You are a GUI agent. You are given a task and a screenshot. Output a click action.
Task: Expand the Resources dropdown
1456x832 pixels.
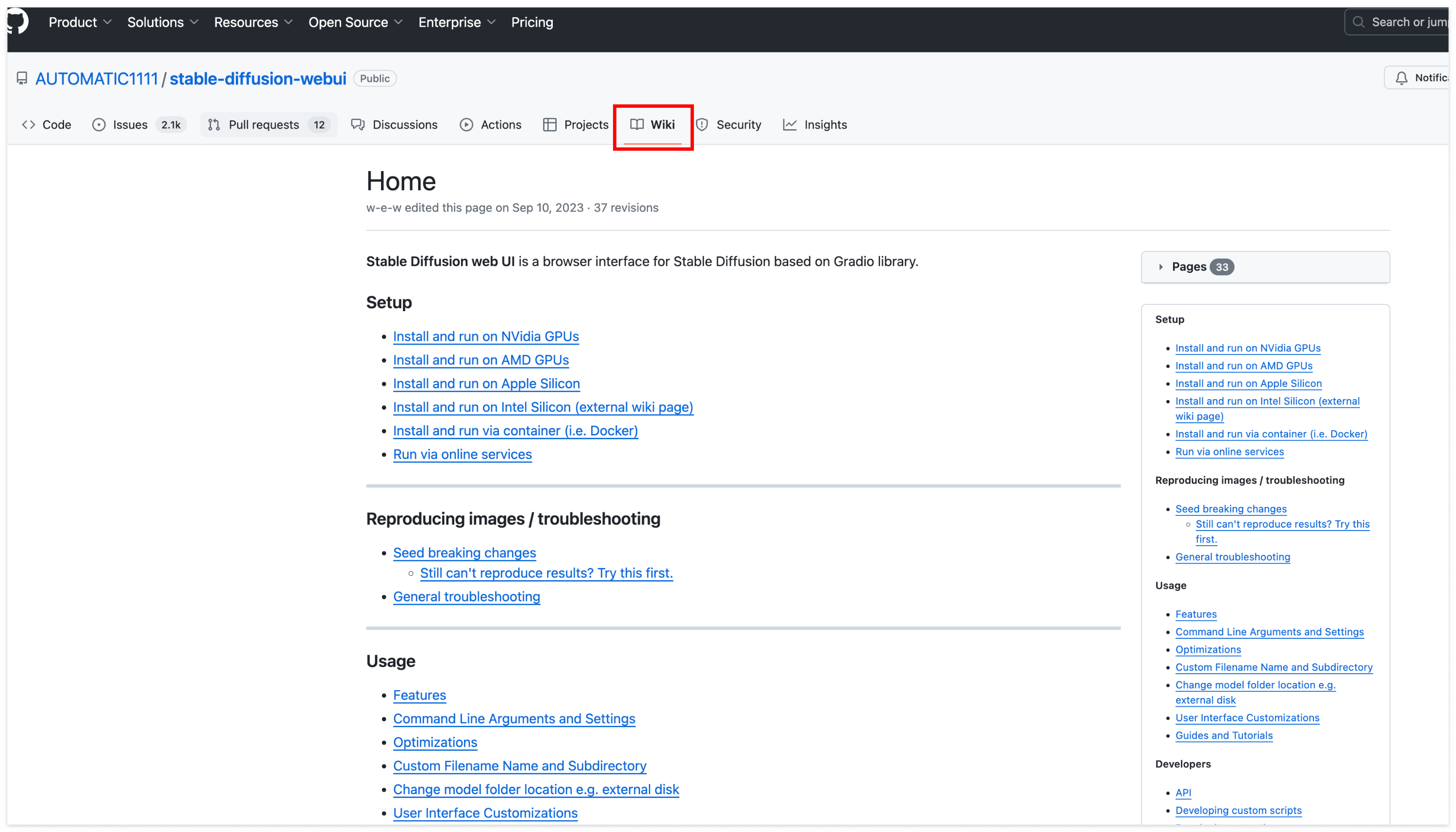coord(253,22)
